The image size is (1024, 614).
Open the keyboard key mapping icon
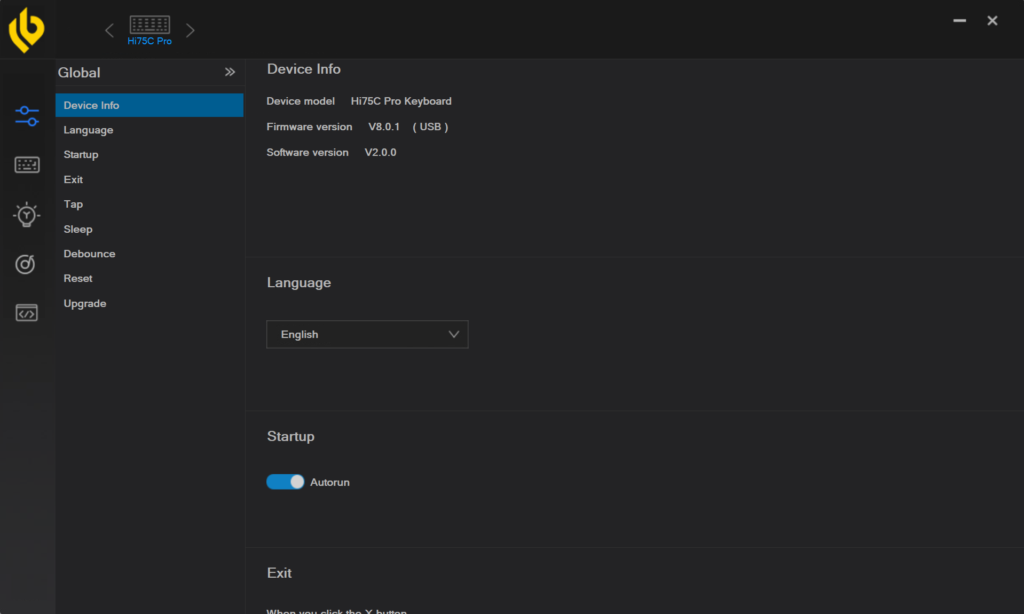point(27,165)
